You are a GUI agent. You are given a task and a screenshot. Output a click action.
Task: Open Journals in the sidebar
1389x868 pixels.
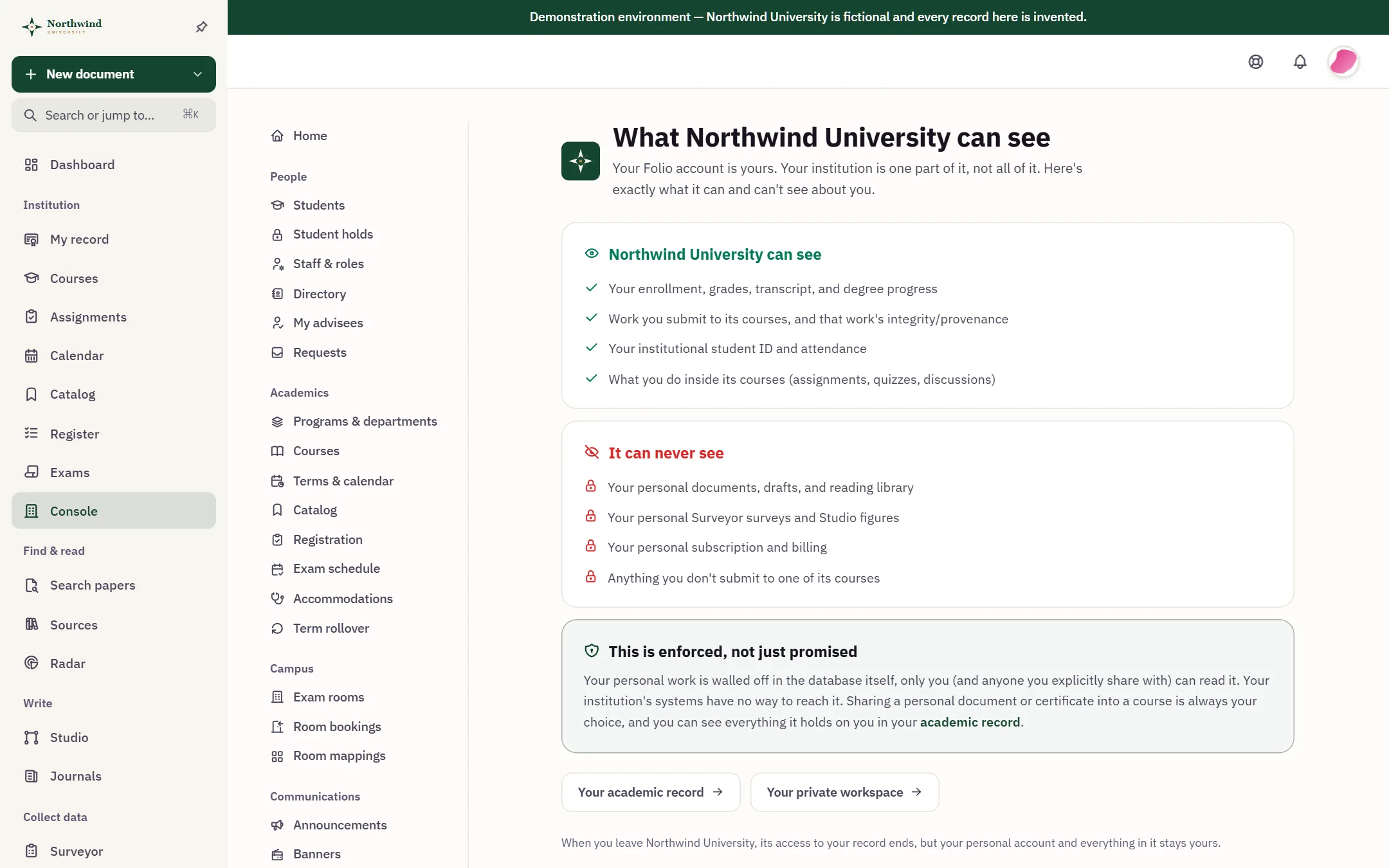pos(114,776)
